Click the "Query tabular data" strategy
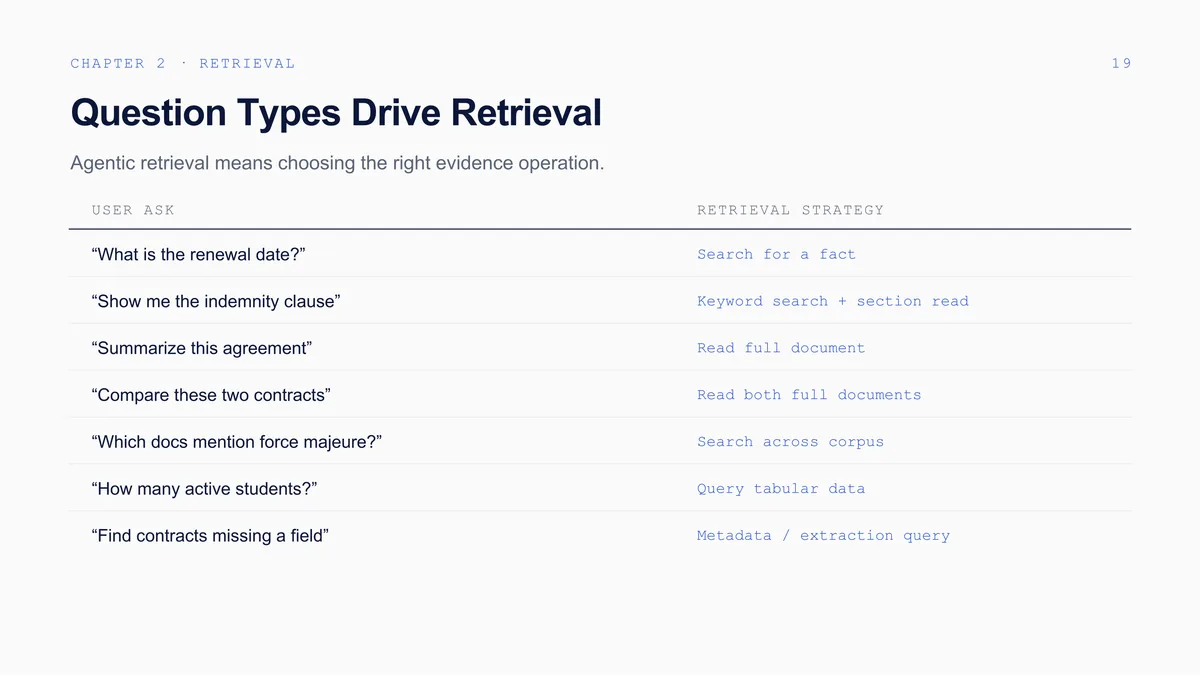The width and height of the screenshot is (1200, 675). pyautogui.click(x=781, y=489)
